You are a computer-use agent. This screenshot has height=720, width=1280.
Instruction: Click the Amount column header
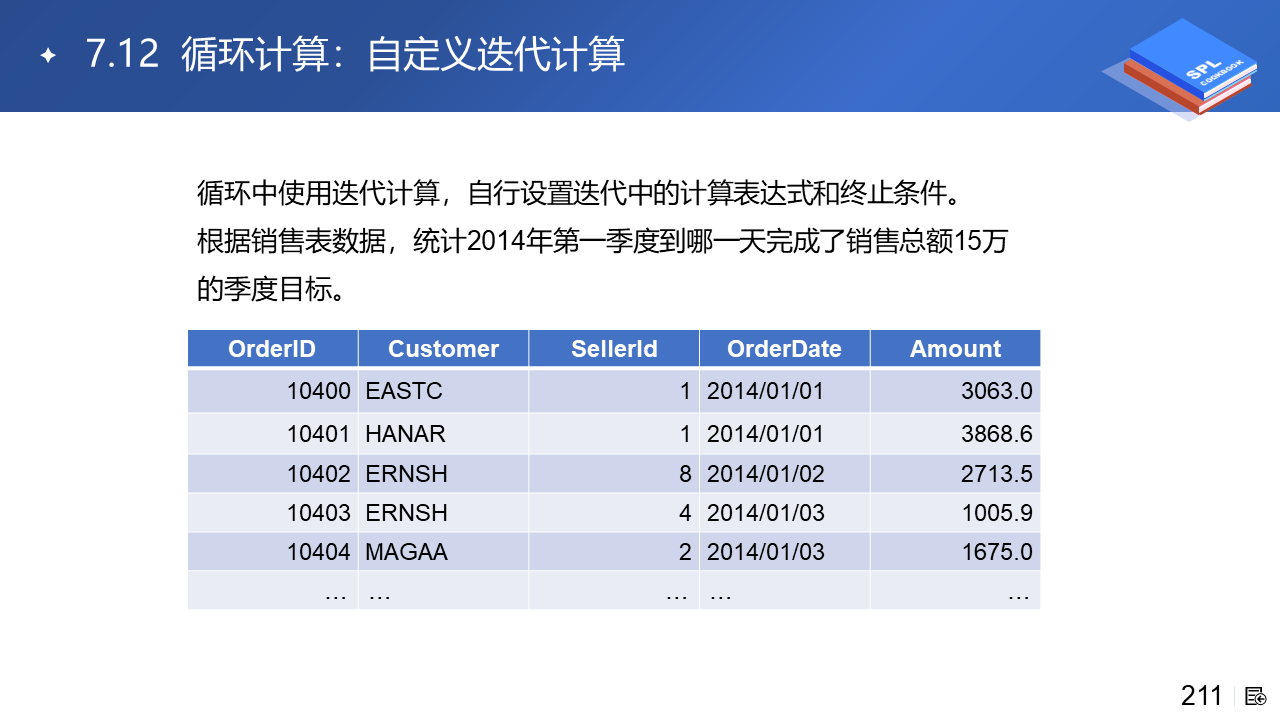955,349
